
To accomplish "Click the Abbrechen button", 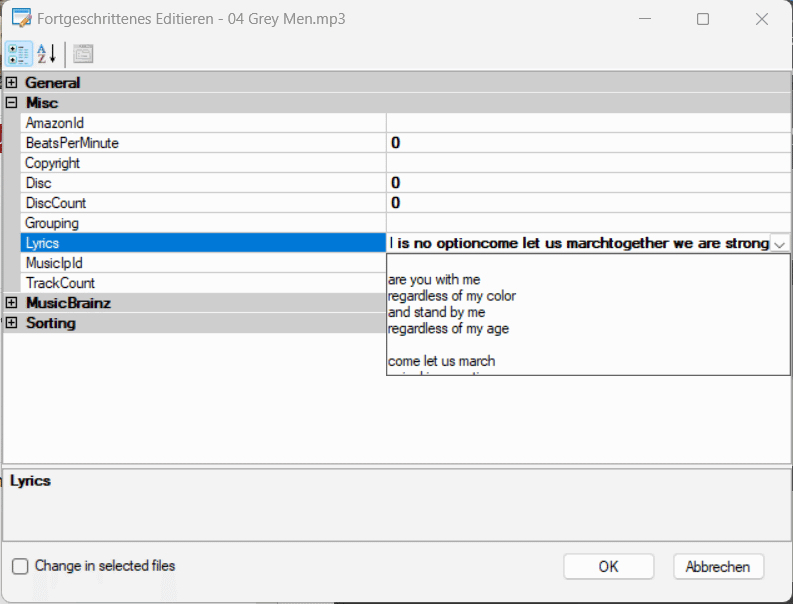I will pyautogui.click(x=718, y=566).
